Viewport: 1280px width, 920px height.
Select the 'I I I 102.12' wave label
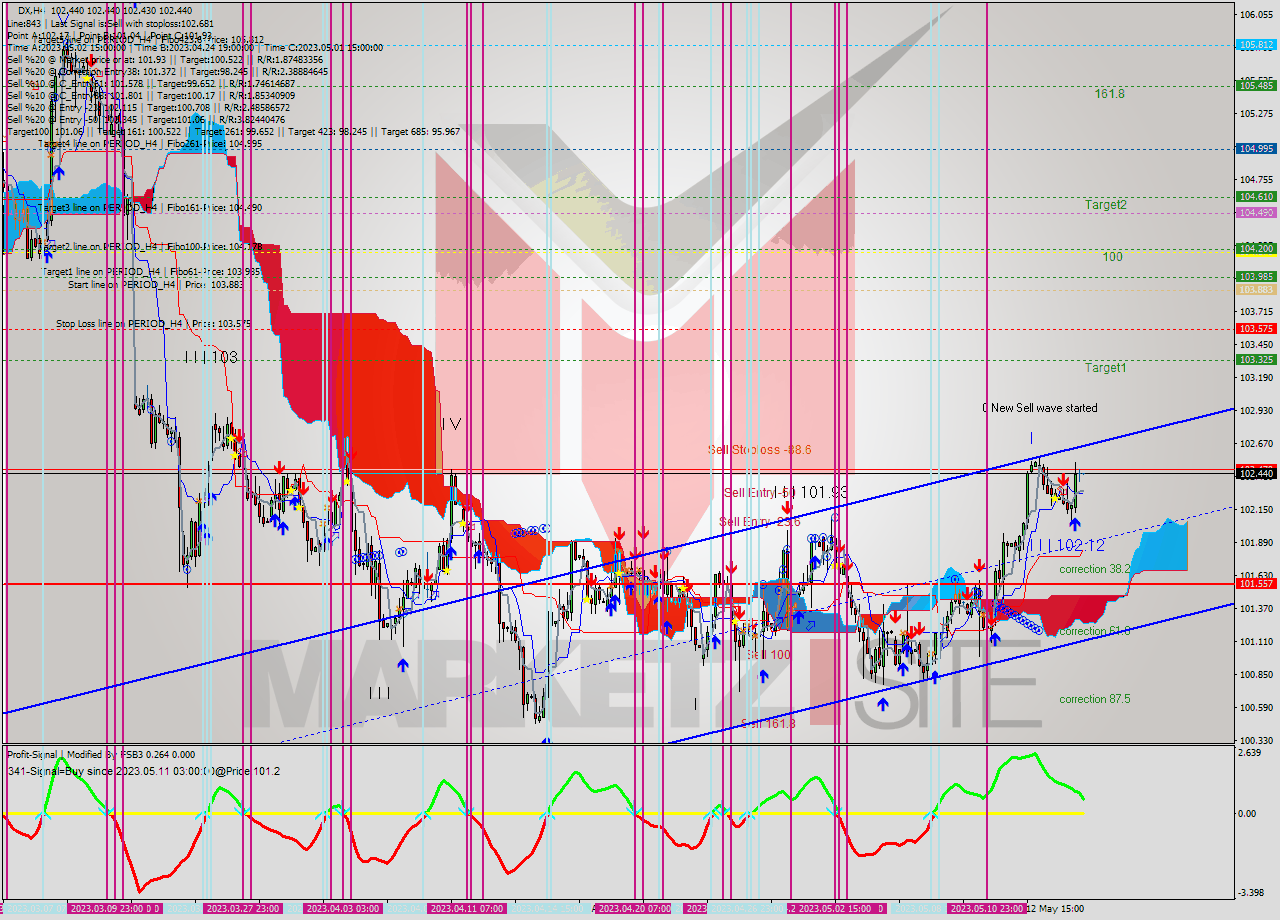click(x=1070, y=545)
